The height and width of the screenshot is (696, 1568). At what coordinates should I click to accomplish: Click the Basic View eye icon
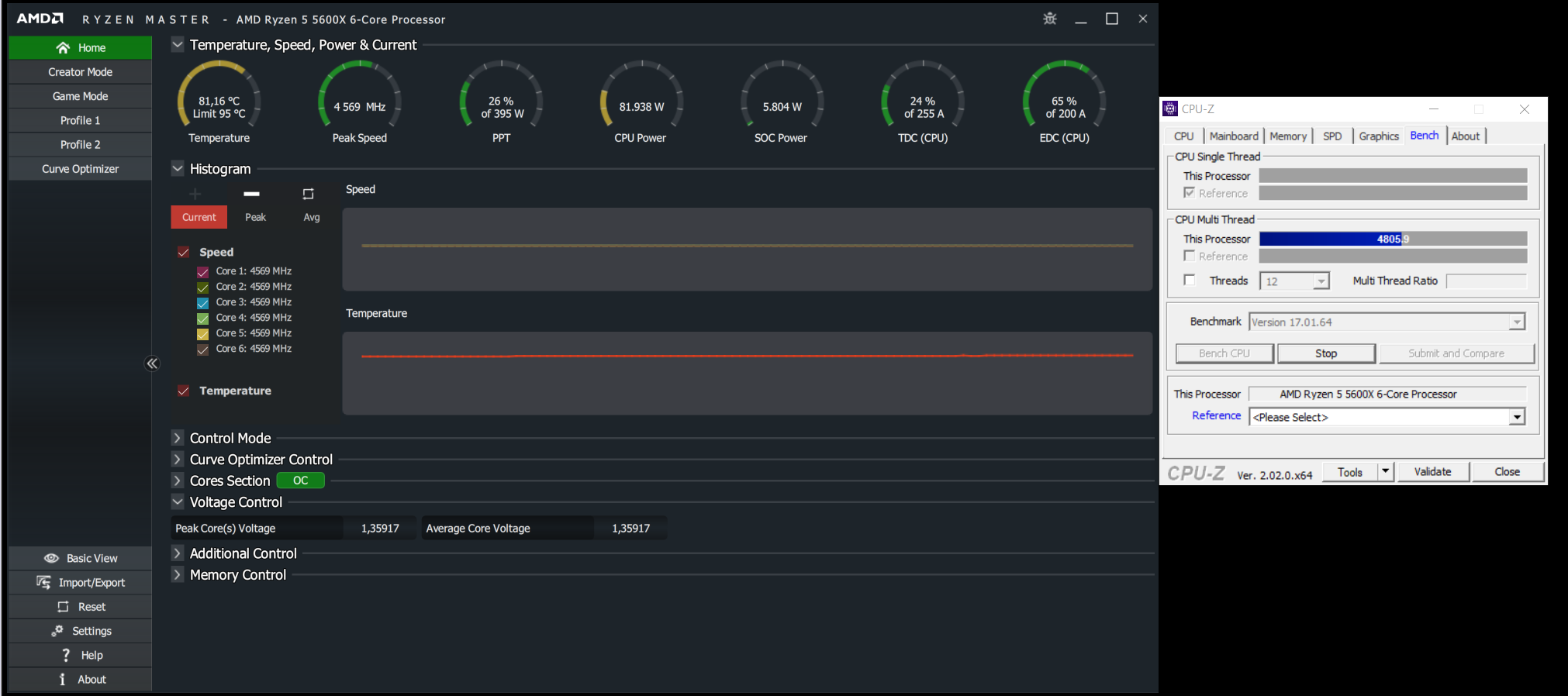(x=51, y=558)
